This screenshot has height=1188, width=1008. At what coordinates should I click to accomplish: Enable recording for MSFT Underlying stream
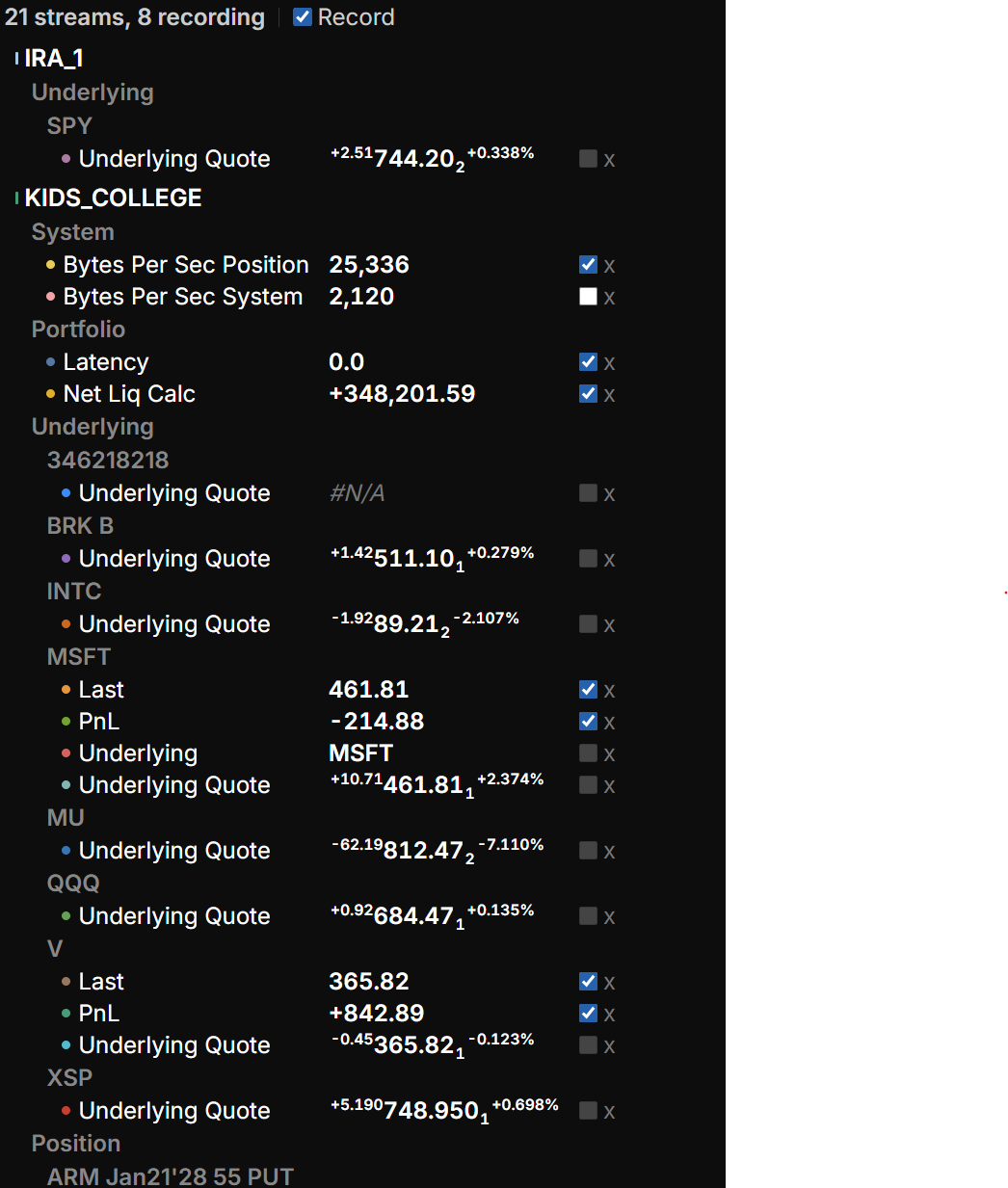click(x=588, y=753)
